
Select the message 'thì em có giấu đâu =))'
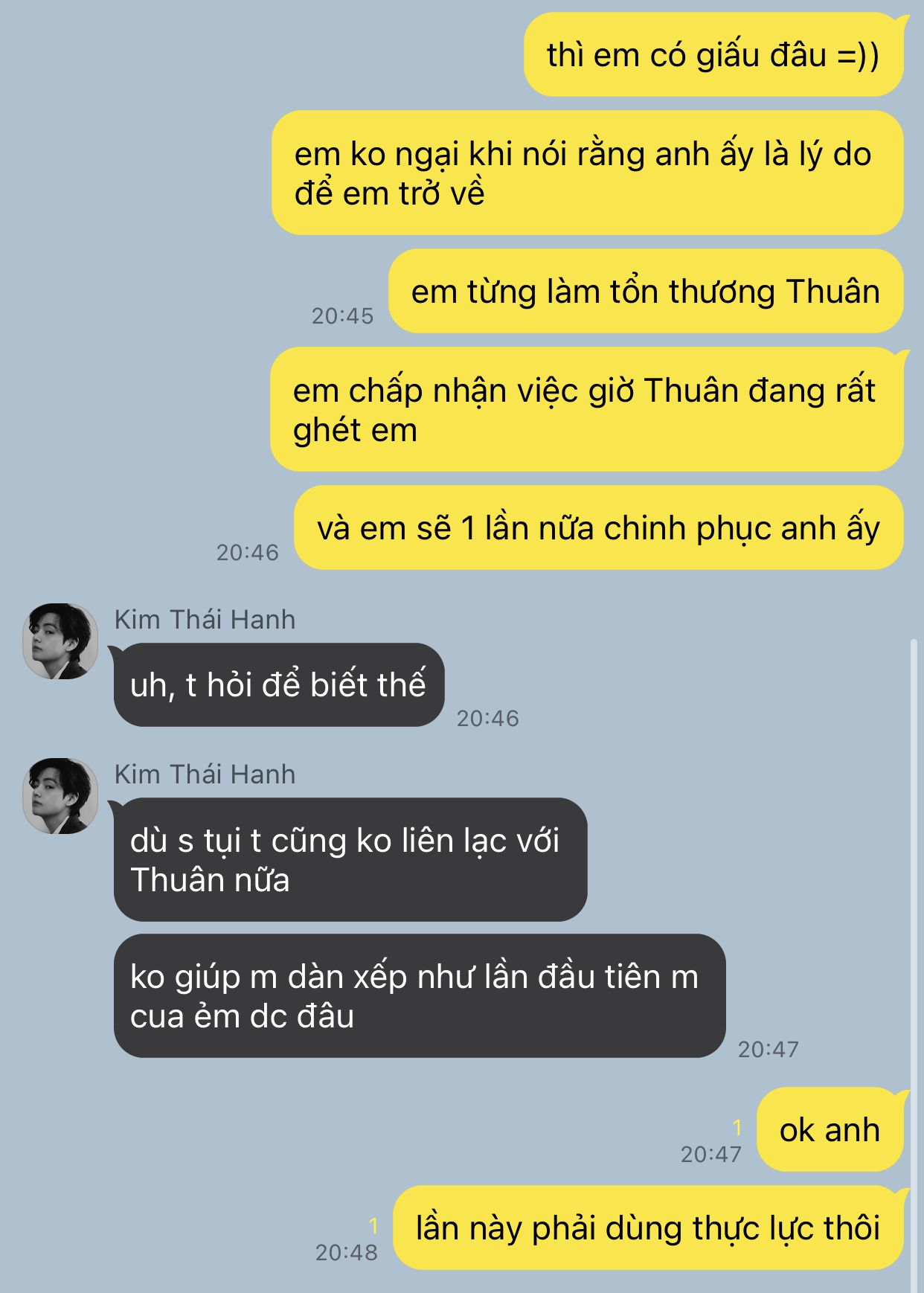[x=713, y=55]
